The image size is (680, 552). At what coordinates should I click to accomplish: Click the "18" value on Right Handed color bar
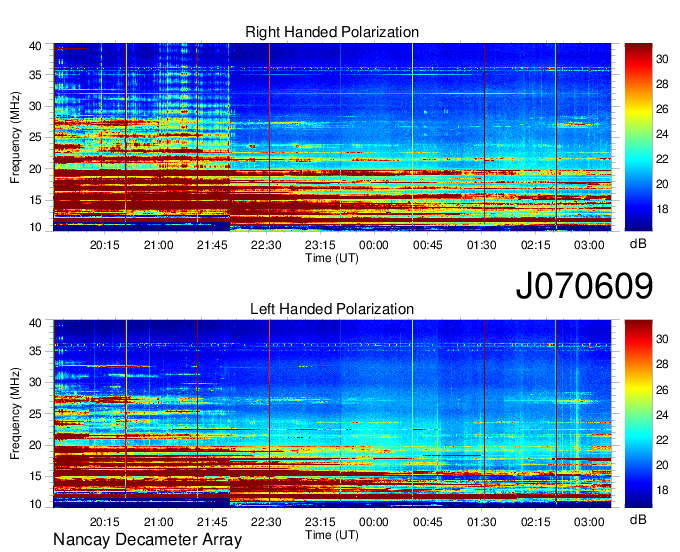pos(662,209)
